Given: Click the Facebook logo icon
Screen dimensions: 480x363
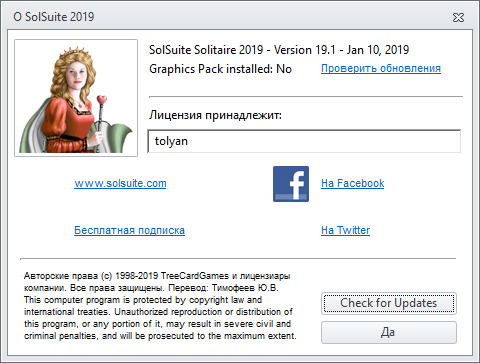Looking at the screenshot, I should pyautogui.click(x=291, y=184).
